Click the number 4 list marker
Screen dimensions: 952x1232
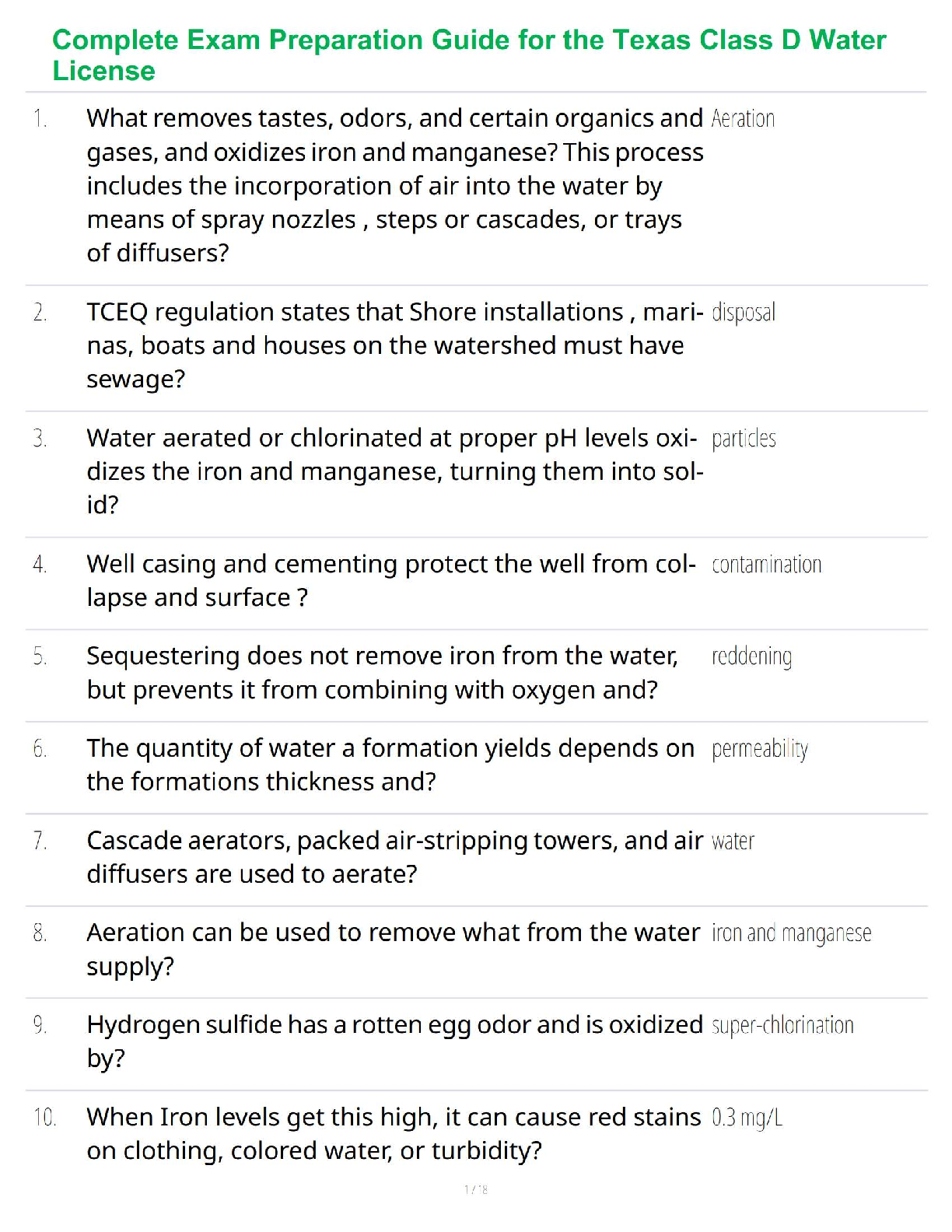pos(40,565)
